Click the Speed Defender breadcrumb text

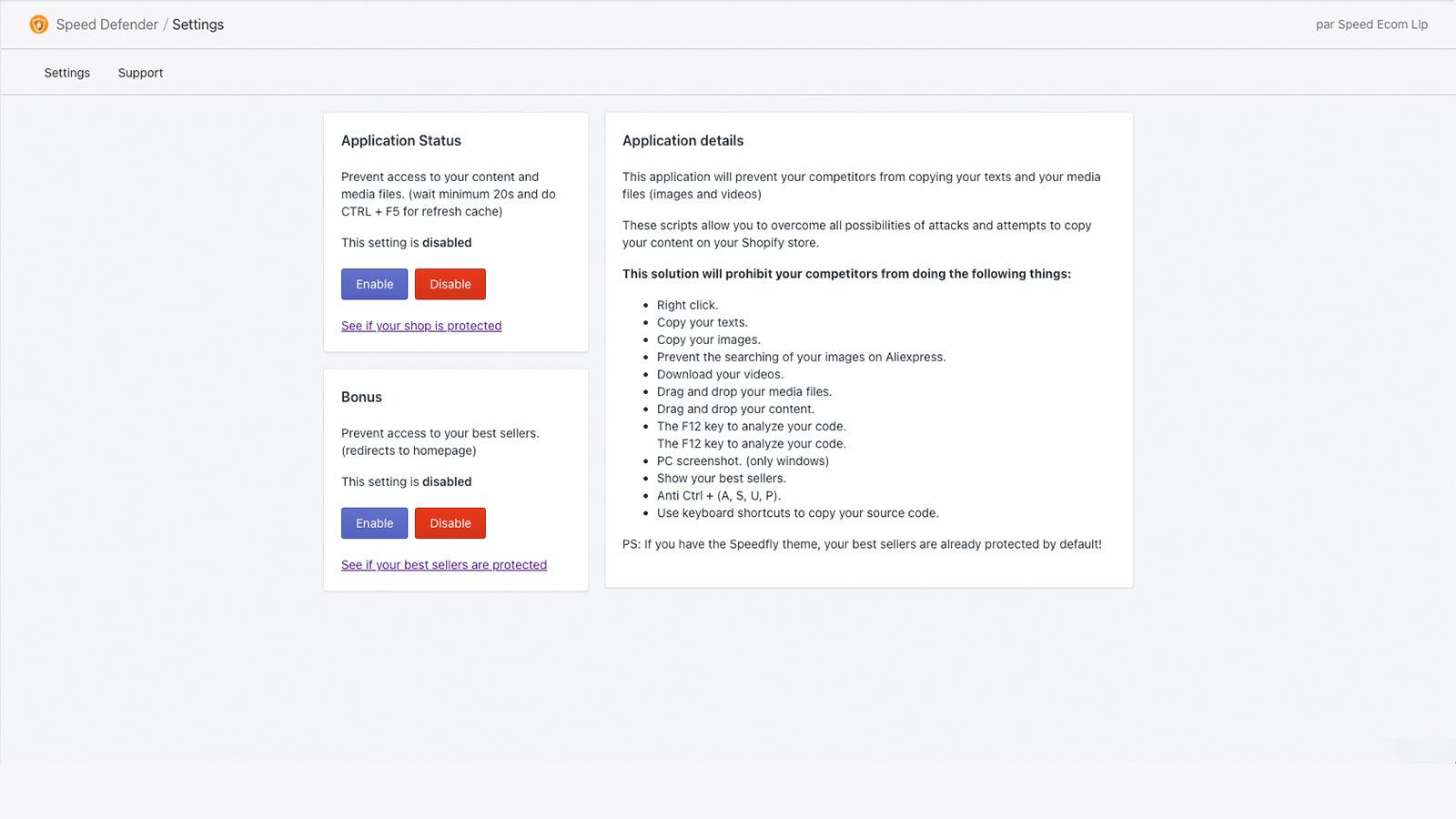click(x=106, y=25)
